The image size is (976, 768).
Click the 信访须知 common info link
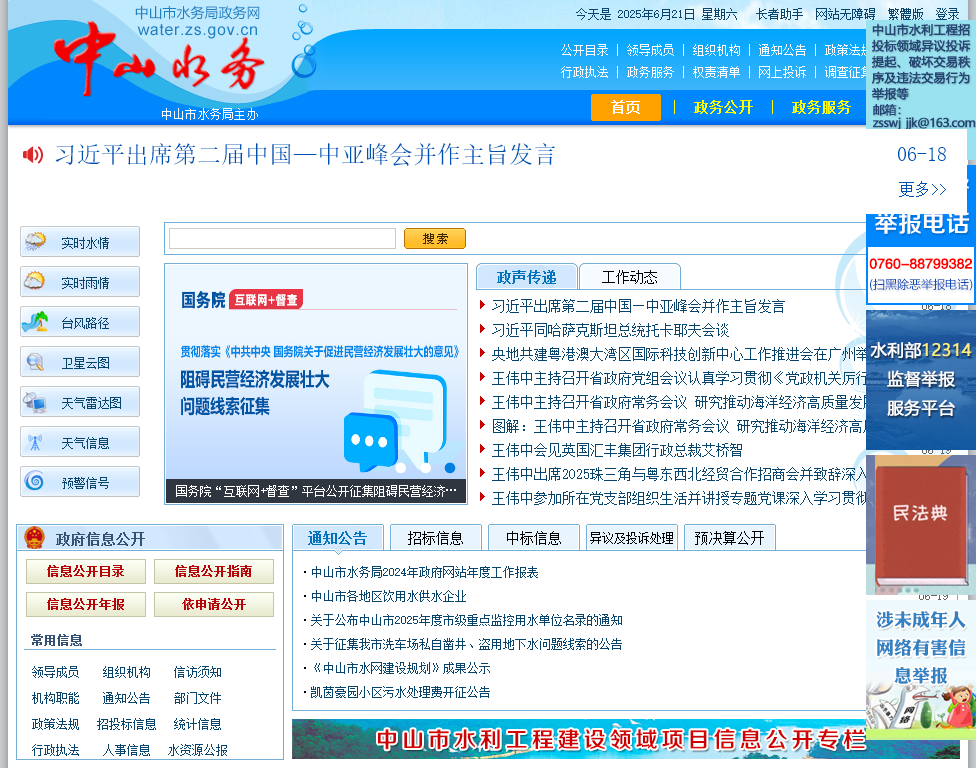click(x=197, y=672)
